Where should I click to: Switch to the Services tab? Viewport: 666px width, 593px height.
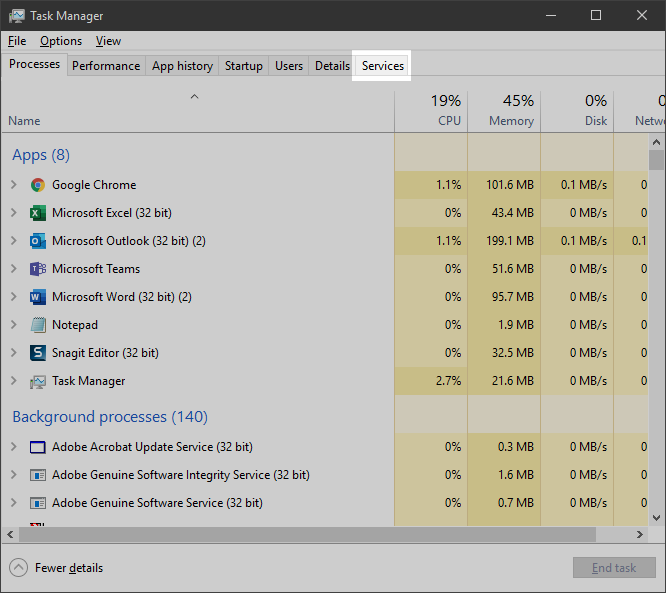383,66
